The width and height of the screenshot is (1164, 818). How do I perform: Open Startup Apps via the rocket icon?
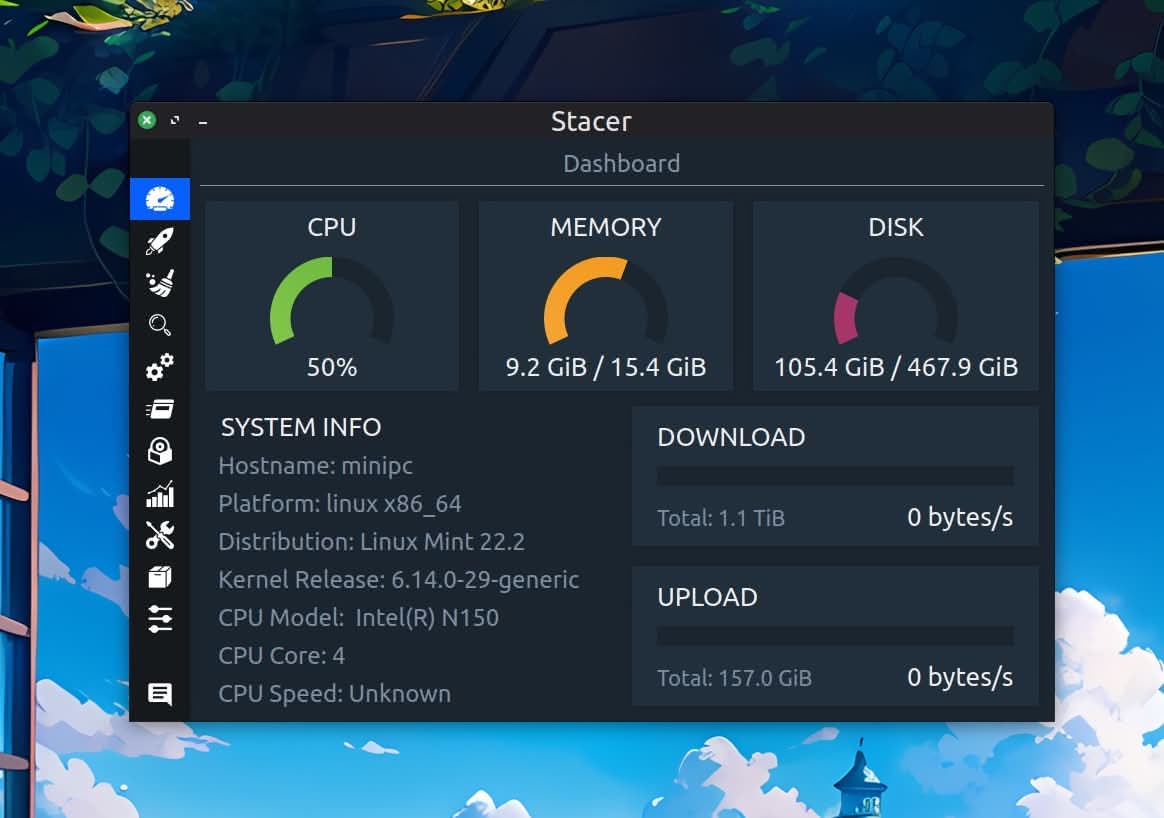coord(160,241)
